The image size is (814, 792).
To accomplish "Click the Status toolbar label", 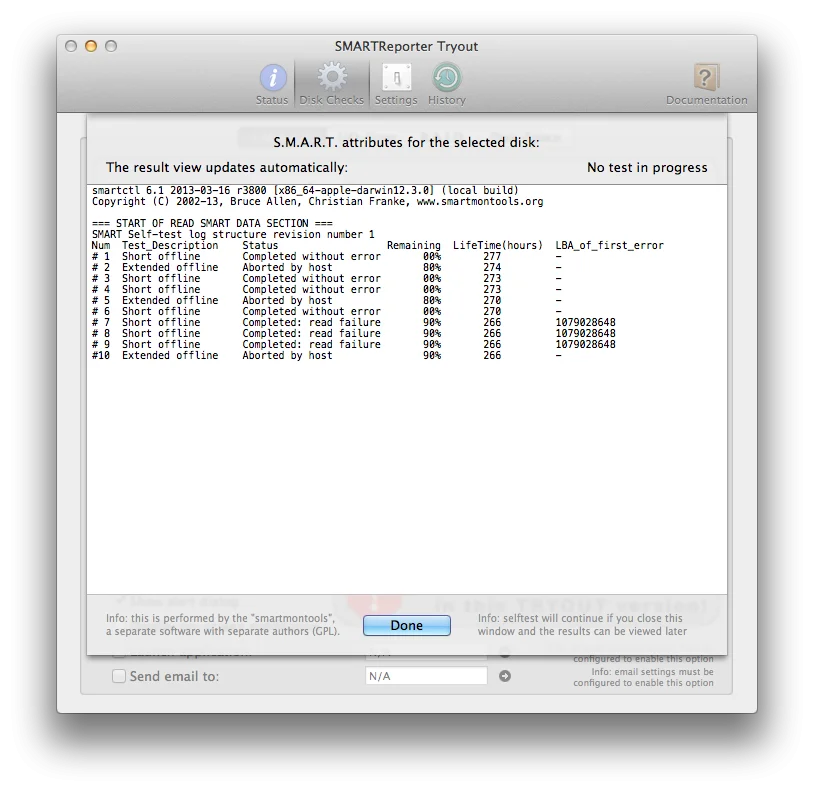I will tap(272, 100).
